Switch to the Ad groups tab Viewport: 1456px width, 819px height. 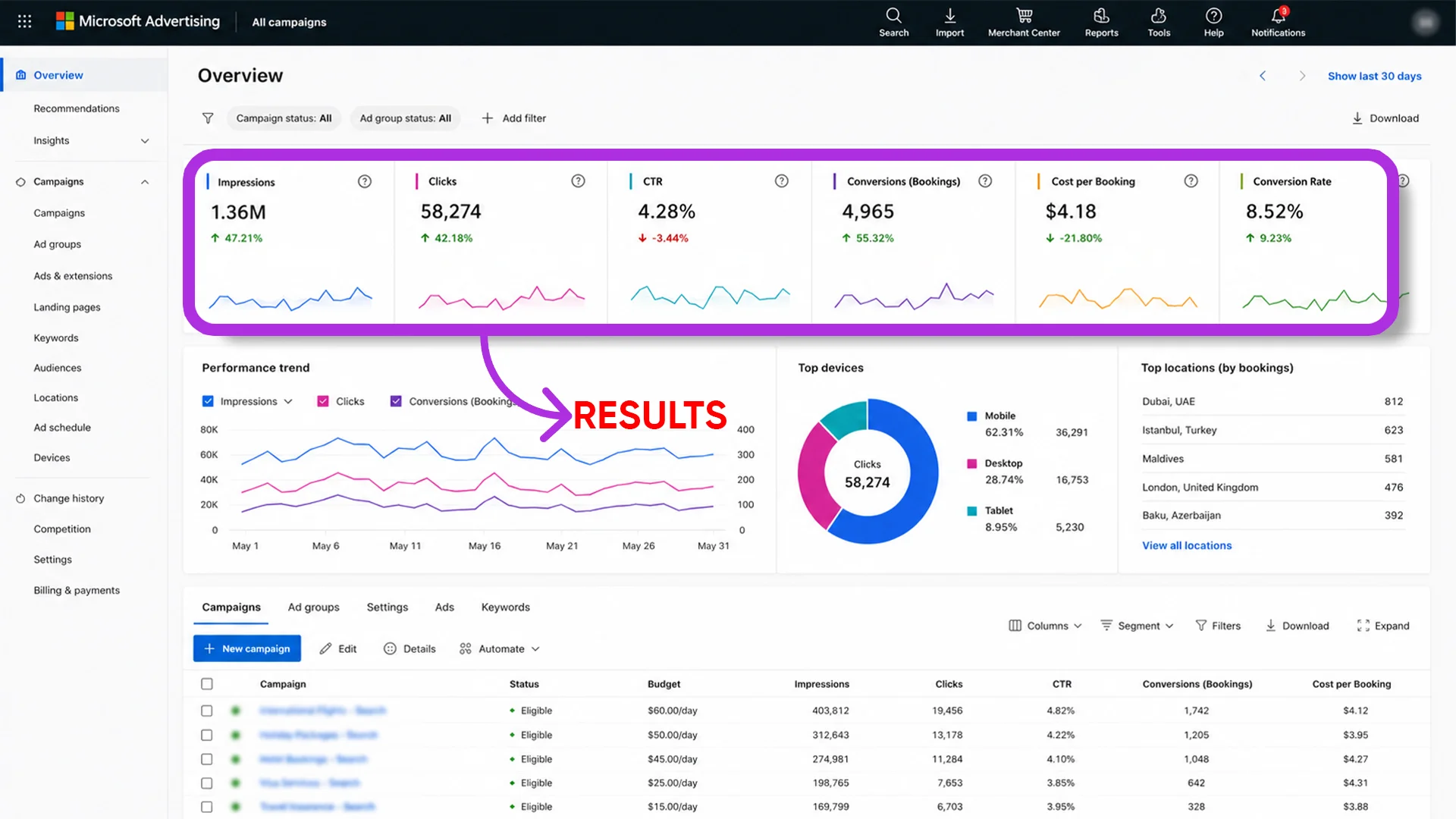point(313,607)
